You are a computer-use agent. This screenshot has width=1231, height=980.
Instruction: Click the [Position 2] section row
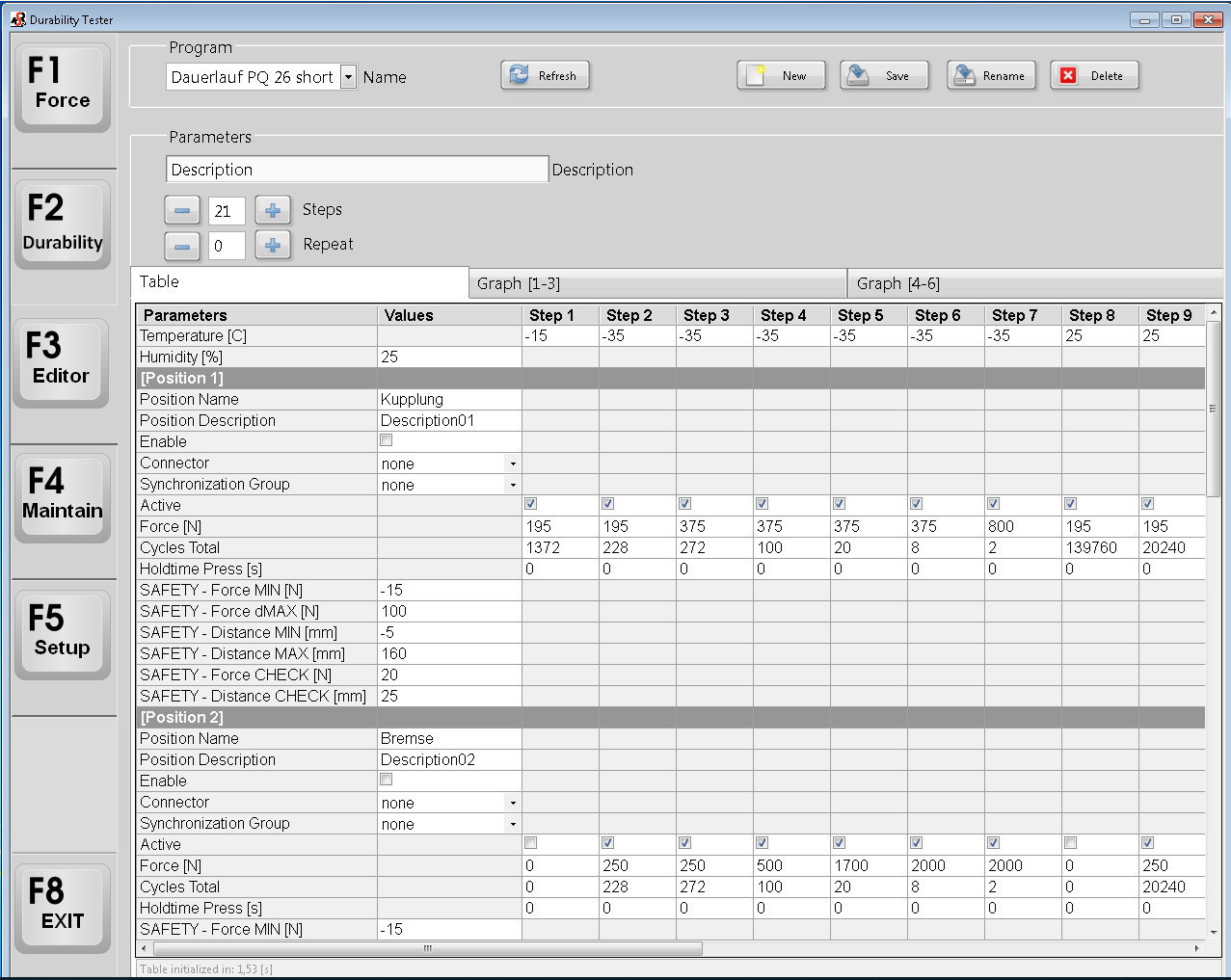tap(671, 717)
